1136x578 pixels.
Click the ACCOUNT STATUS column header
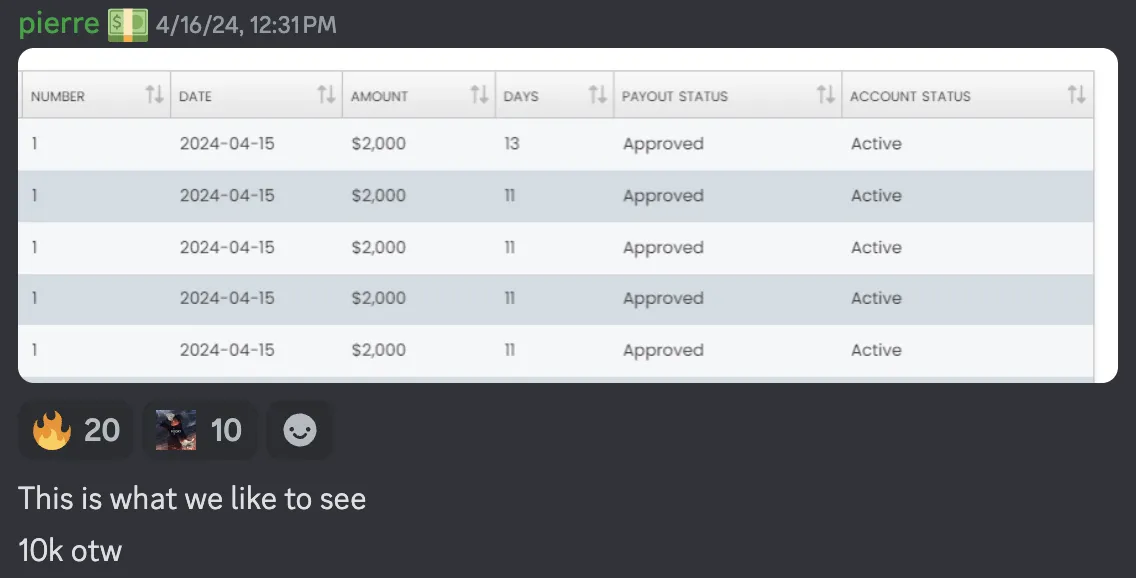[x=910, y=96]
